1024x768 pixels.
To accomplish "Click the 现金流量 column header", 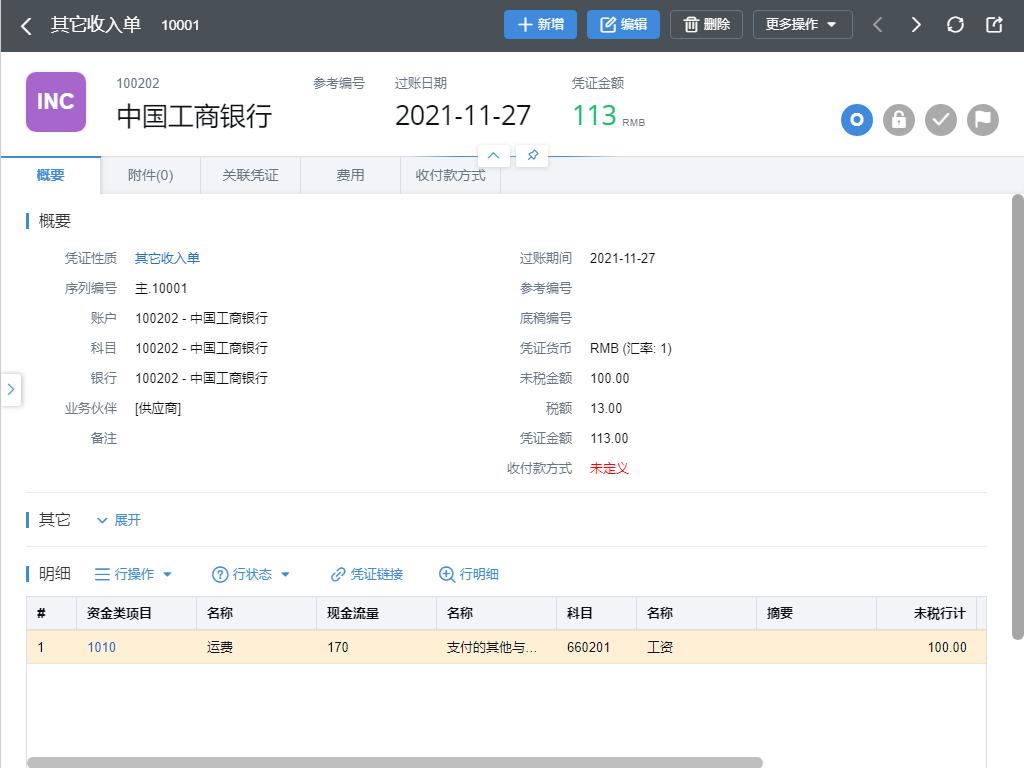I will (x=376, y=613).
